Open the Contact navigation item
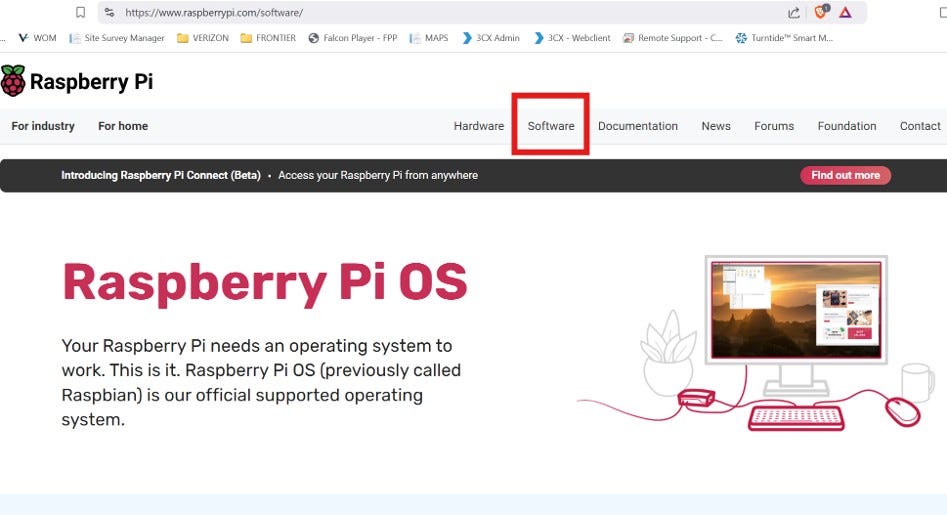947x515 pixels. pyautogui.click(x=920, y=126)
